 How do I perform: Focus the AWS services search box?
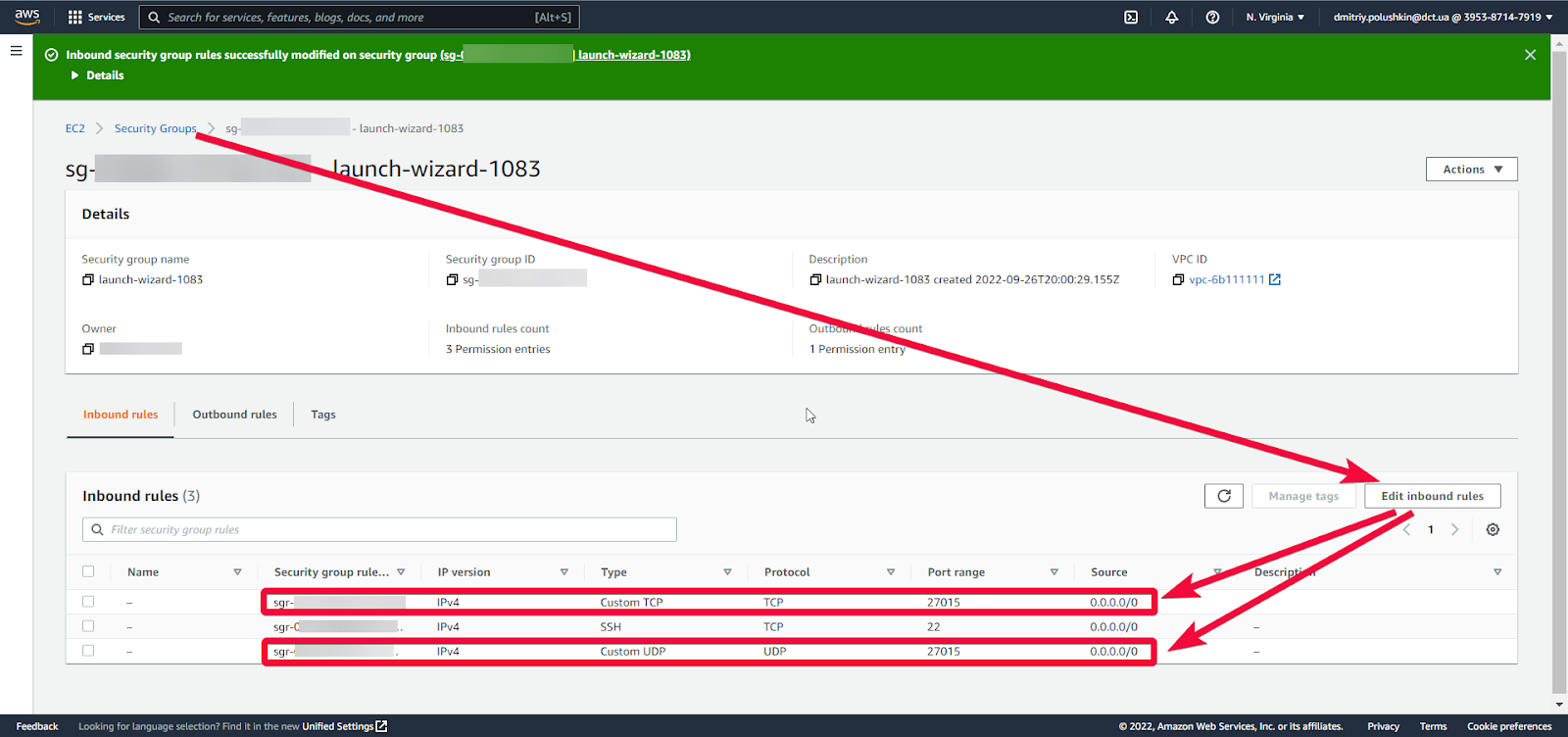click(360, 17)
